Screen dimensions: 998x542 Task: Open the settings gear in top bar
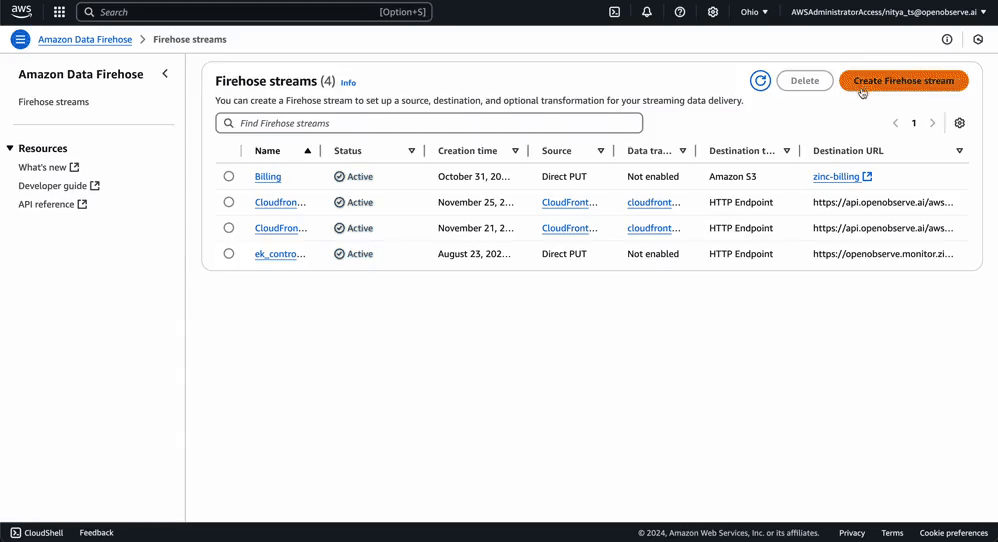pyautogui.click(x=713, y=12)
